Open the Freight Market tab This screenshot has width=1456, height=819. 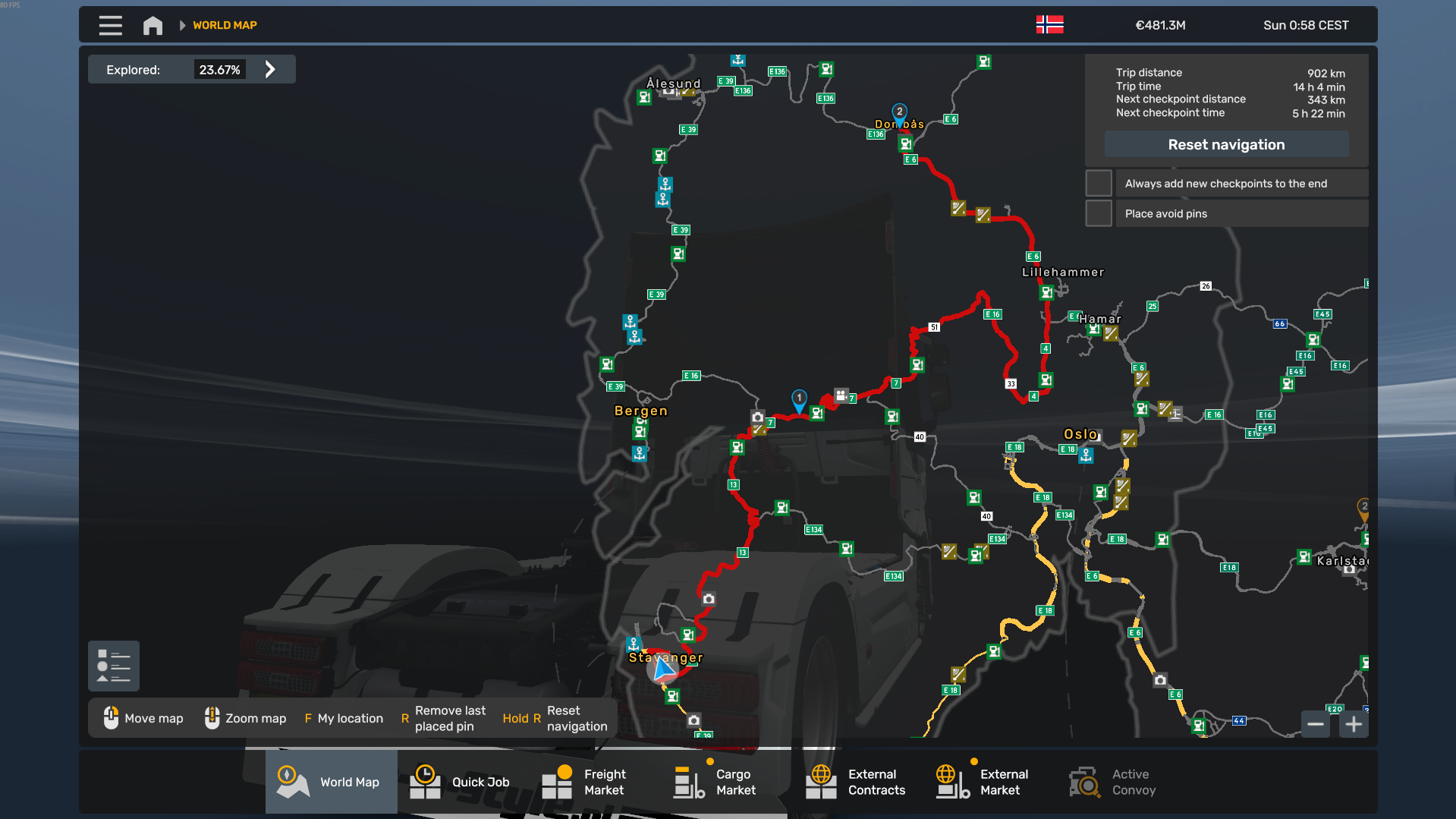[595, 782]
